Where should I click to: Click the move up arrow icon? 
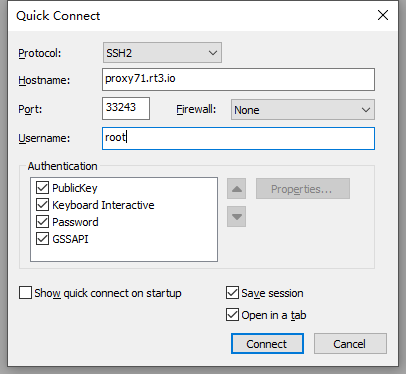point(236,189)
